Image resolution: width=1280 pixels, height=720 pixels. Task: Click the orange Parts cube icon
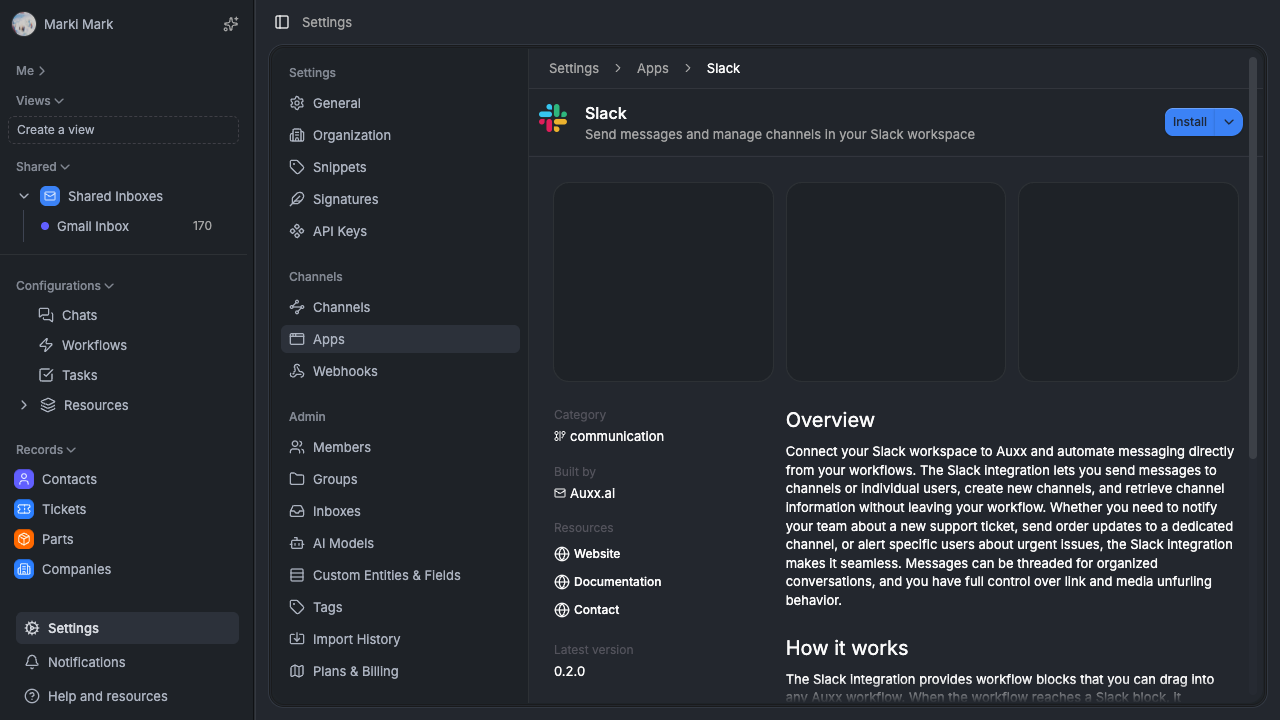coord(24,539)
